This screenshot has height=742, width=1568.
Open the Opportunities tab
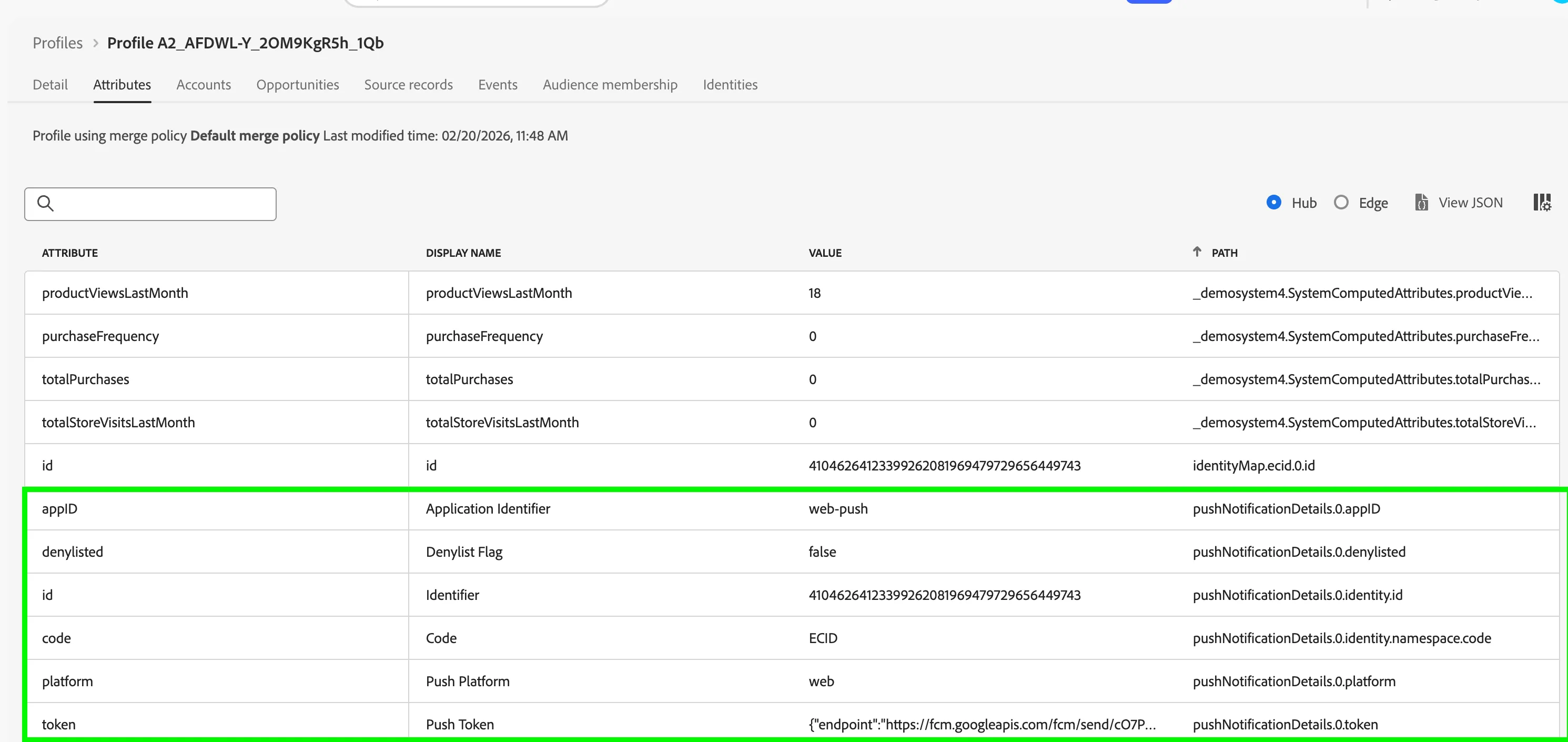298,85
